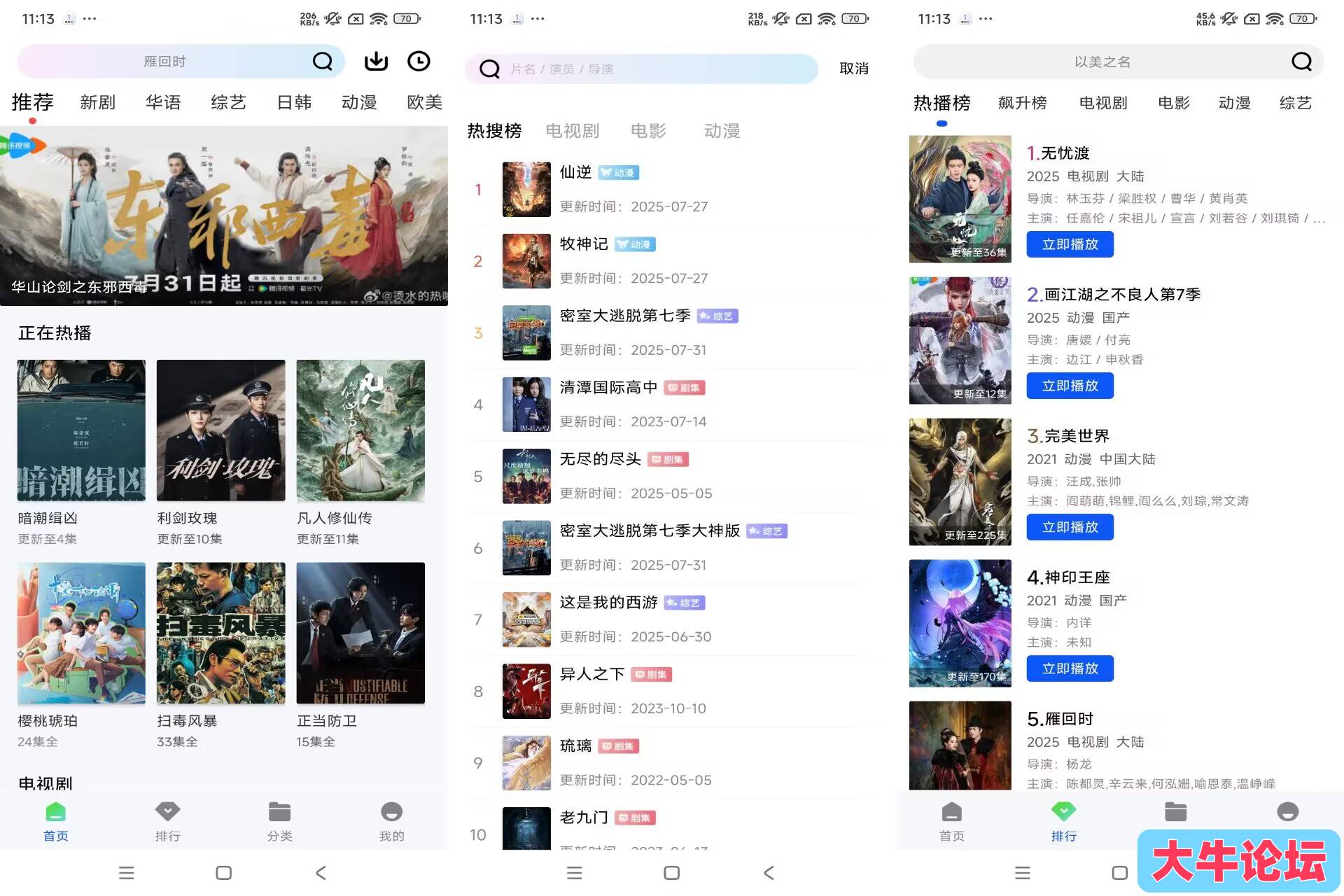Select 热搜榜 tab in search screen

pyautogui.click(x=494, y=131)
